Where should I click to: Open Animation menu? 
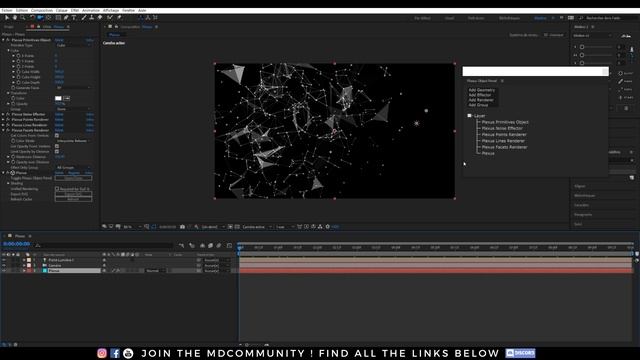click(91, 11)
